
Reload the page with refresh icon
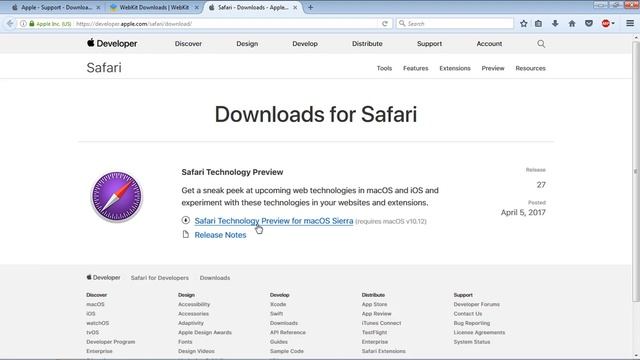pos(384,24)
